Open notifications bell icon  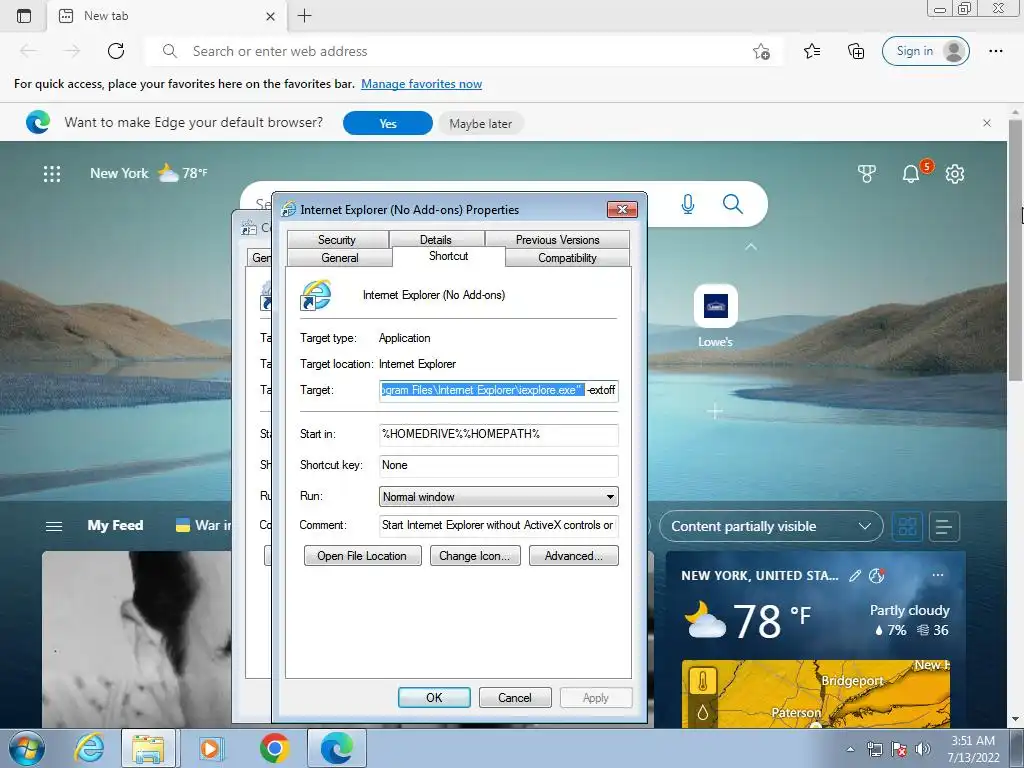point(911,174)
